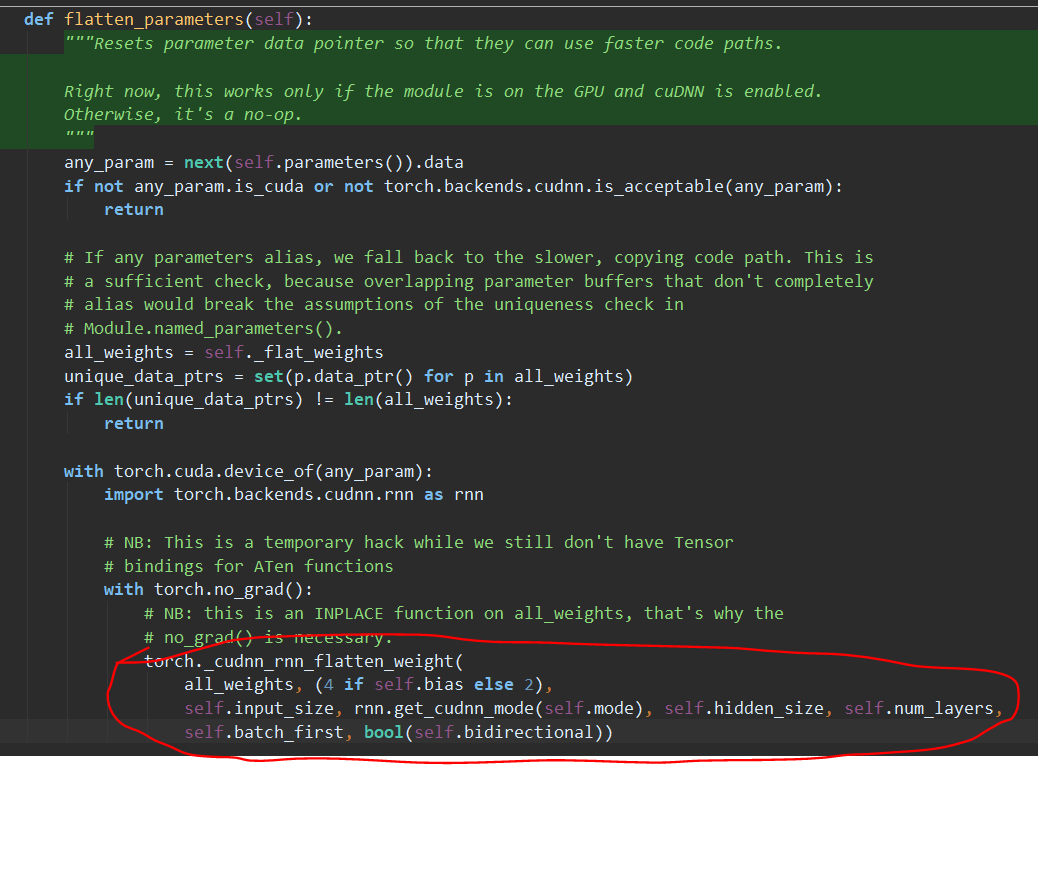Click the self.hidden_size argument
The image size is (1038, 873).
(743, 709)
